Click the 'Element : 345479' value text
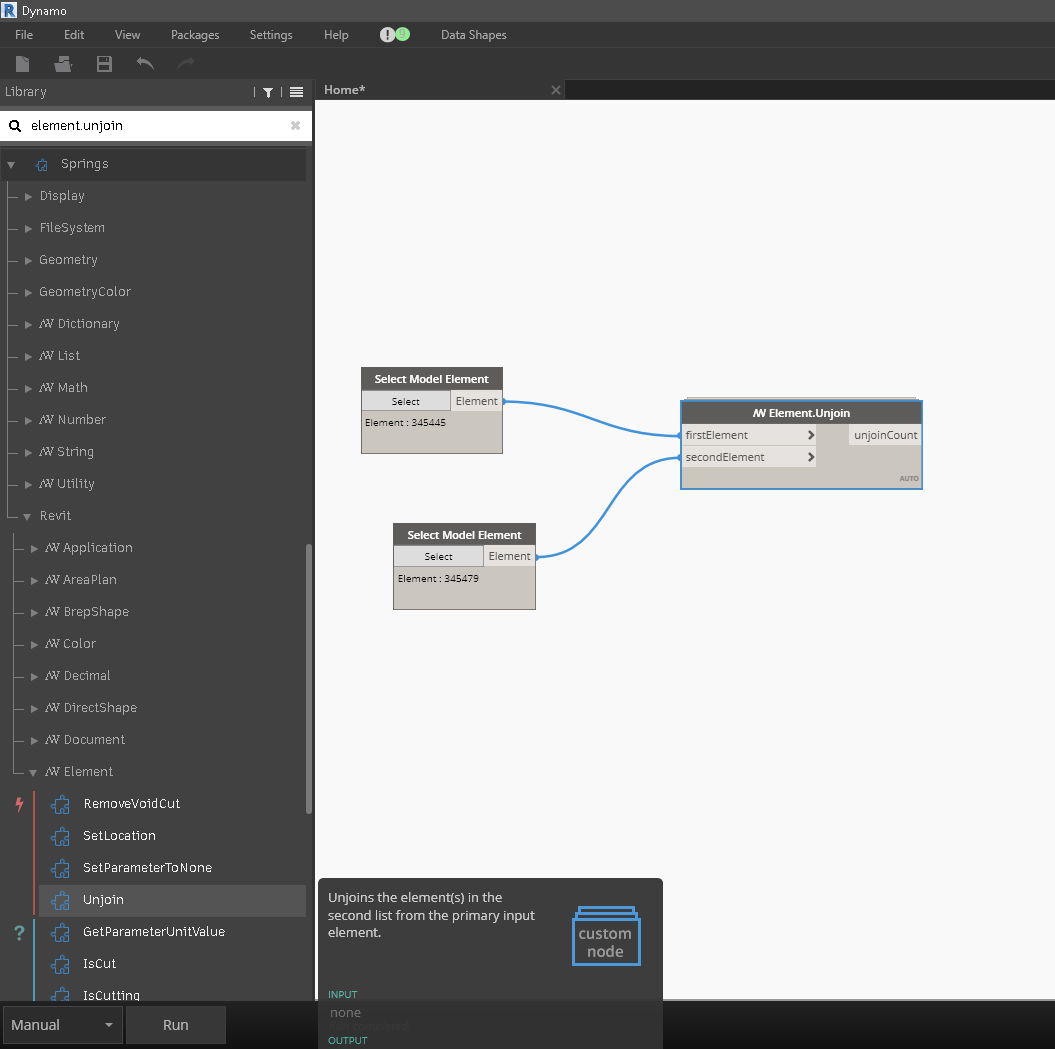 click(438, 579)
